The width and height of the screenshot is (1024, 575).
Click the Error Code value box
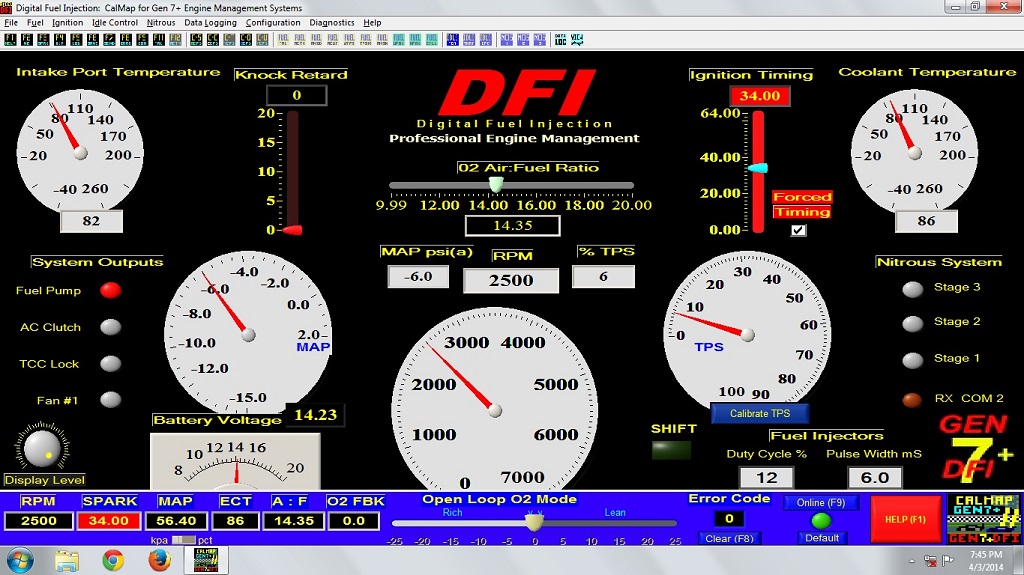click(x=729, y=519)
